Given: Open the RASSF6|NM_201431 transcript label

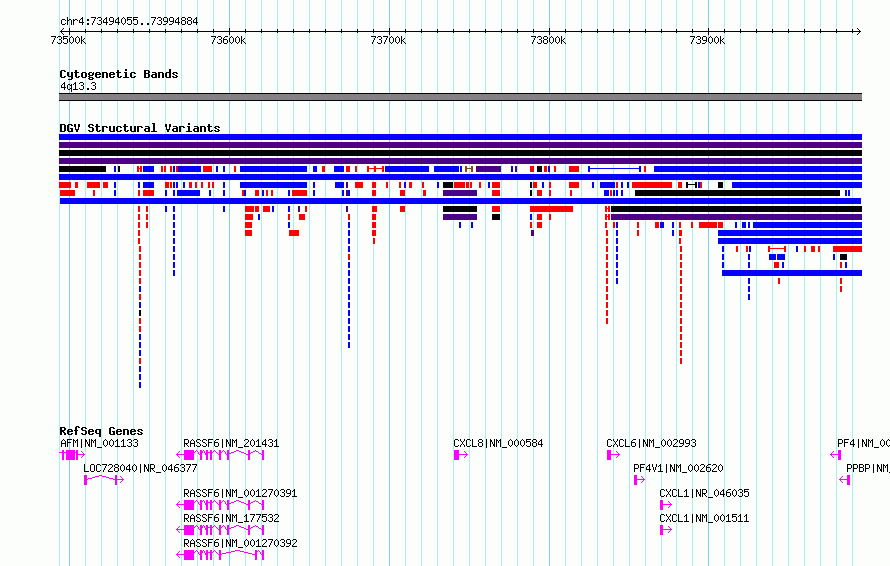Looking at the screenshot, I should [x=231, y=443].
